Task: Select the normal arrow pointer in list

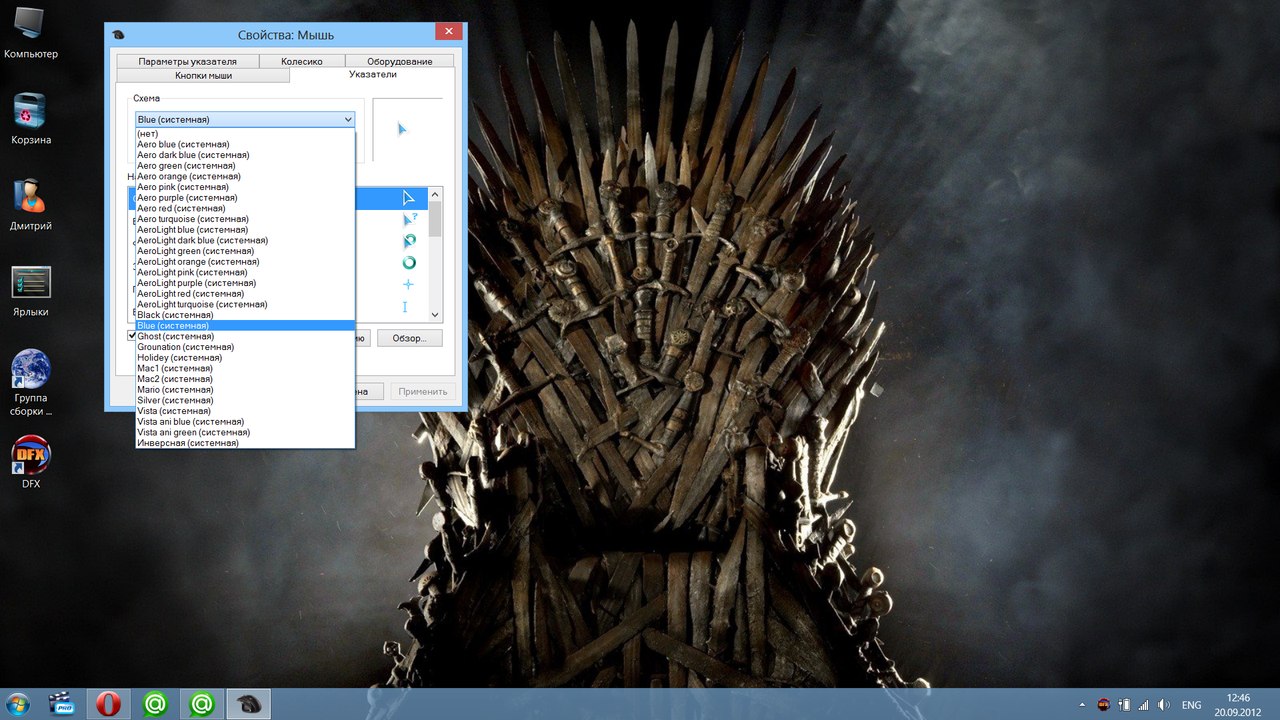Action: (408, 198)
